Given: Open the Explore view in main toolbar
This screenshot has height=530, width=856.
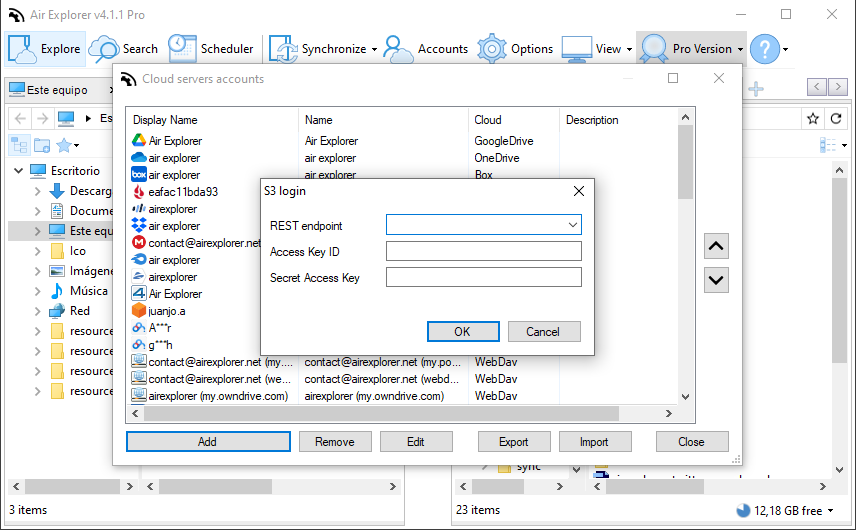Looking at the screenshot, I should coord(45,49).
